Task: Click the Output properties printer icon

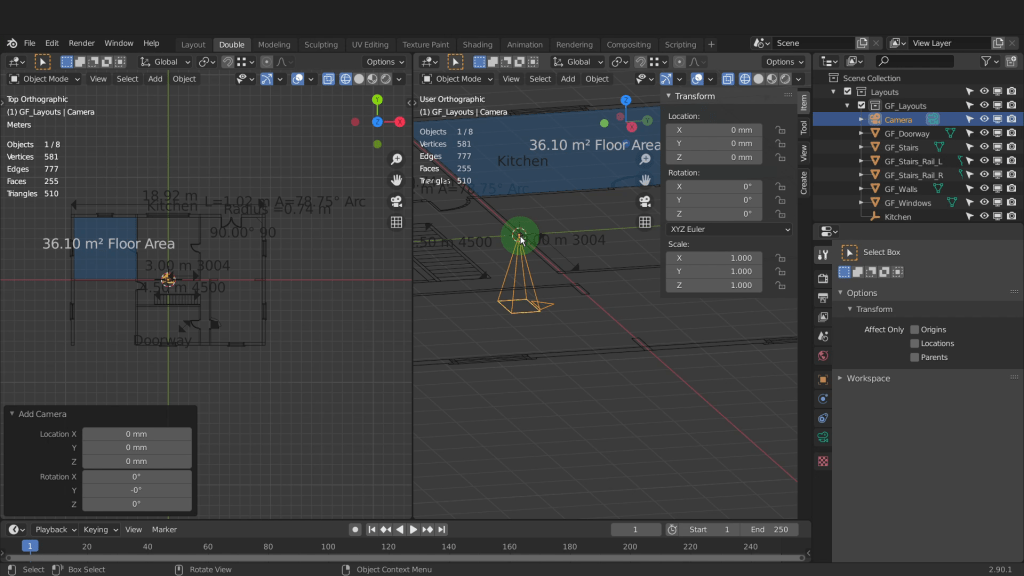Action: click(x=823, y=298)
